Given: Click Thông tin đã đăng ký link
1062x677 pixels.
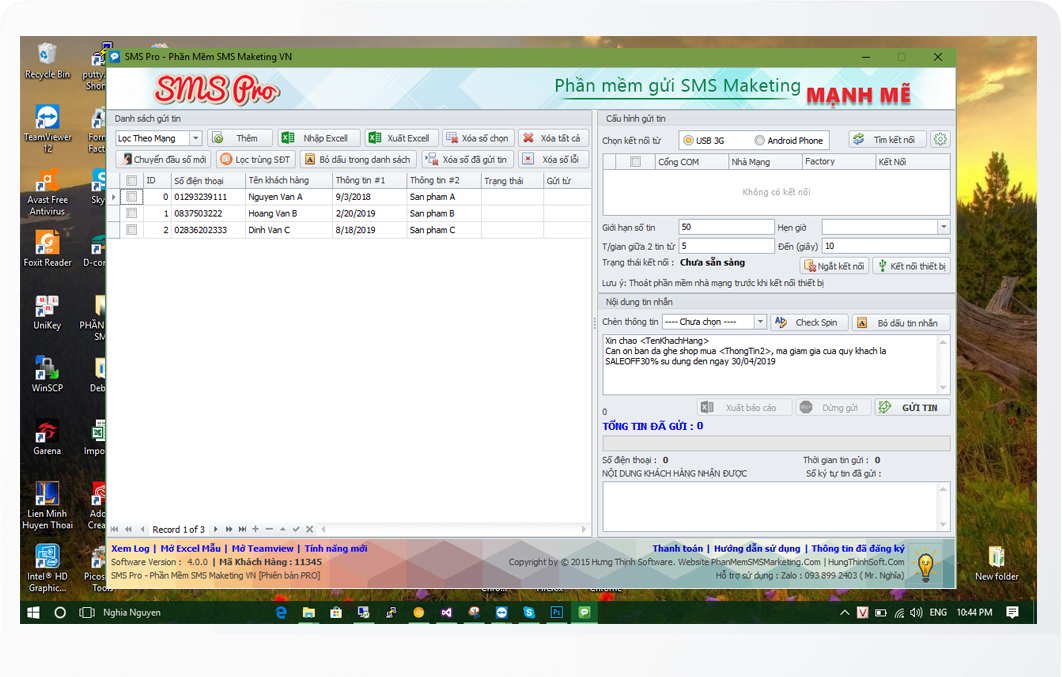Looking at the screenshot, I should 858,548.
